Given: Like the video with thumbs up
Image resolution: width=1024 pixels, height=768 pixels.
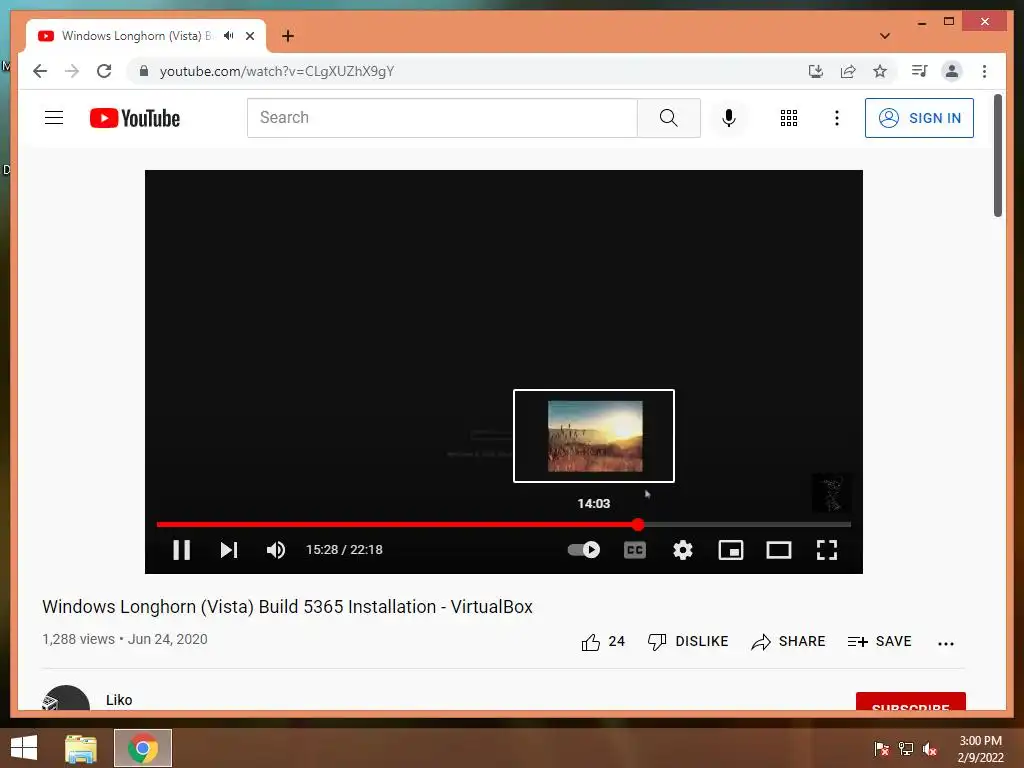Looking at the screenshot, I should coord(603,642).
